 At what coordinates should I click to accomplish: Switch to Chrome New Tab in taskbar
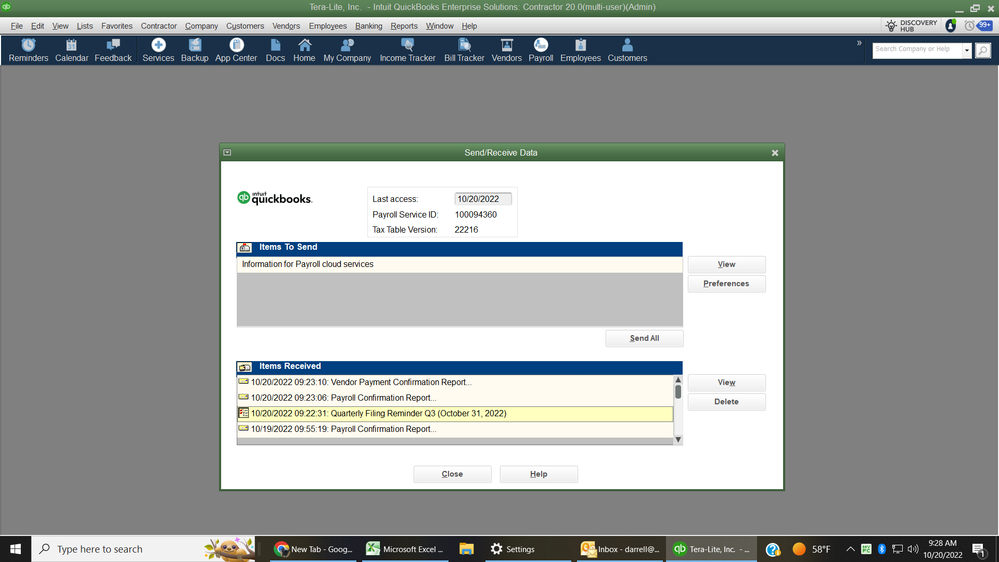pyautogui.click(x=313, y=549)
